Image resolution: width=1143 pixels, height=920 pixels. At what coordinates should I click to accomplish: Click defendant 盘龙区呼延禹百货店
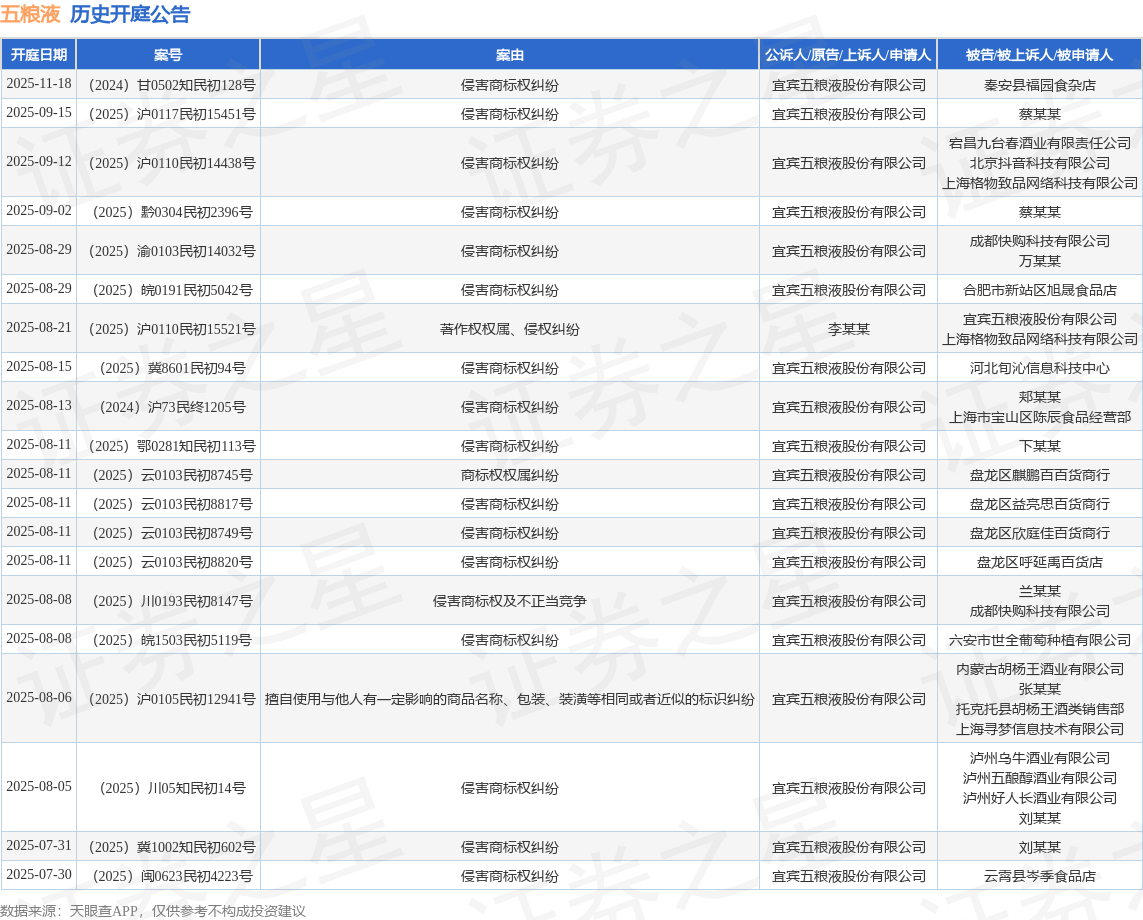pyautogui.click(x=1039, y=563)
